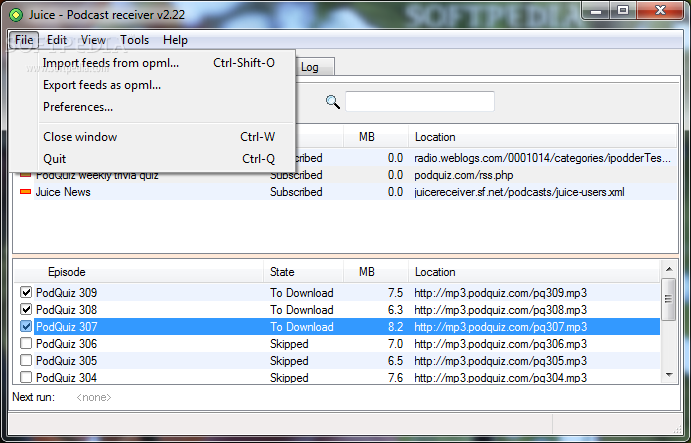Click feeds list Location column header

[x=543, y=137]
